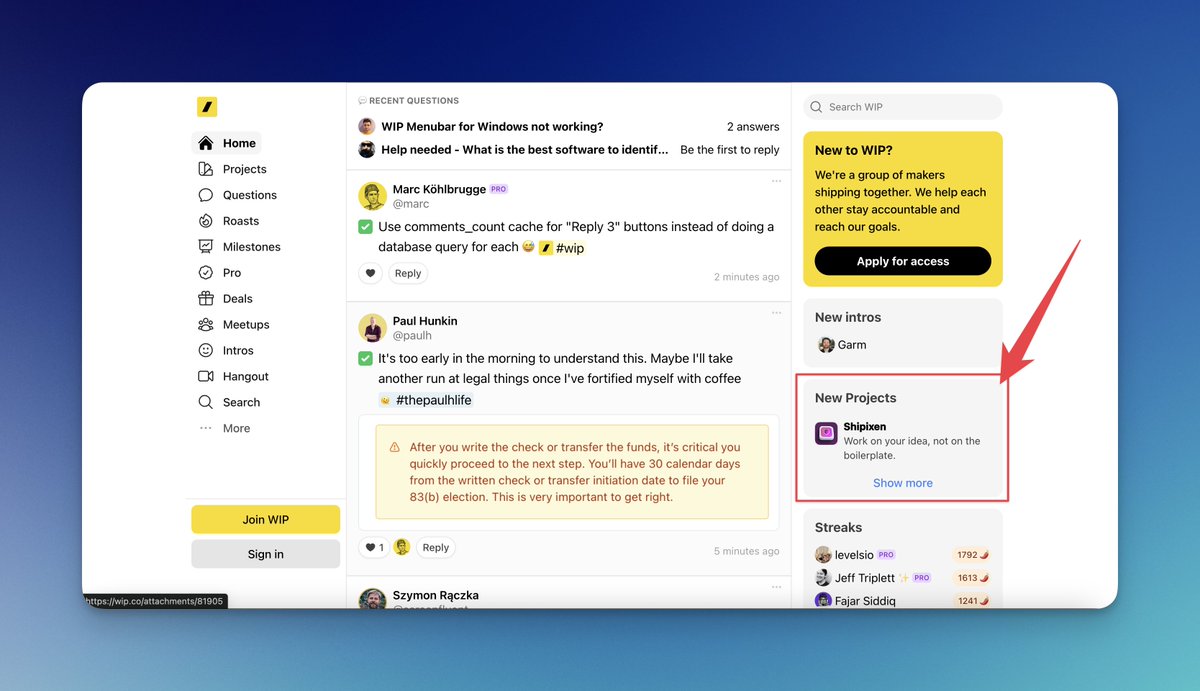Click the Paul Hunkin name link
This screenshot has height=691, width=1200.
[425, 321]
